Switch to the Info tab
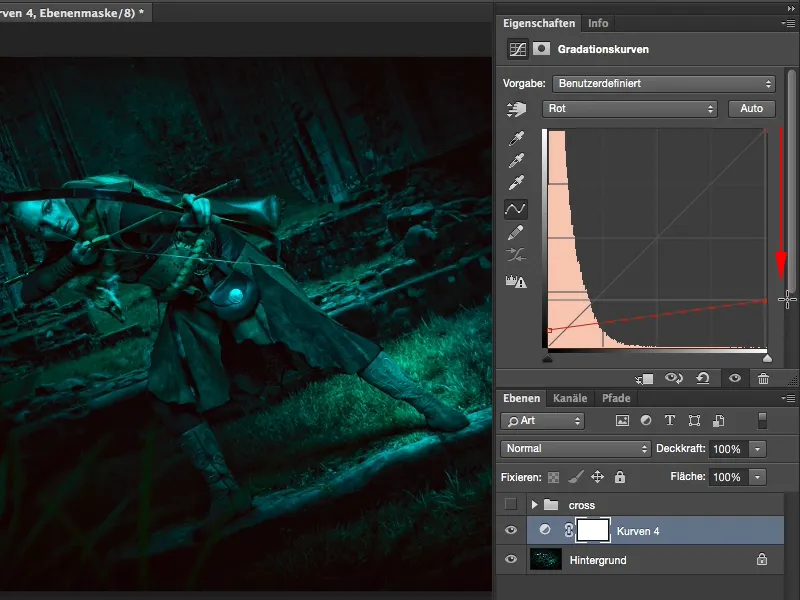Viewport: 800px width, 600px height. click(x=598, y=23)
